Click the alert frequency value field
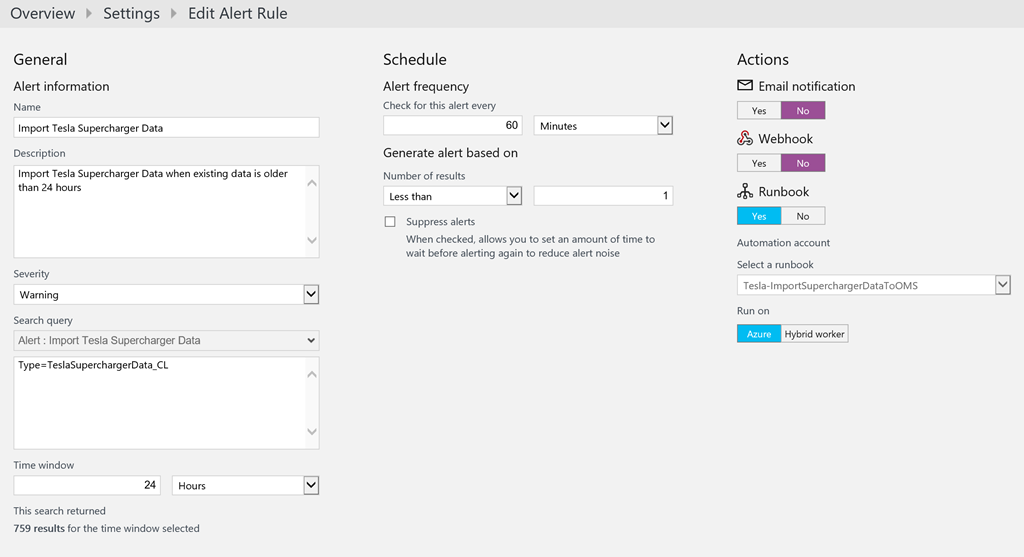Screen dimensions: 1024x557 pos(452,126)
